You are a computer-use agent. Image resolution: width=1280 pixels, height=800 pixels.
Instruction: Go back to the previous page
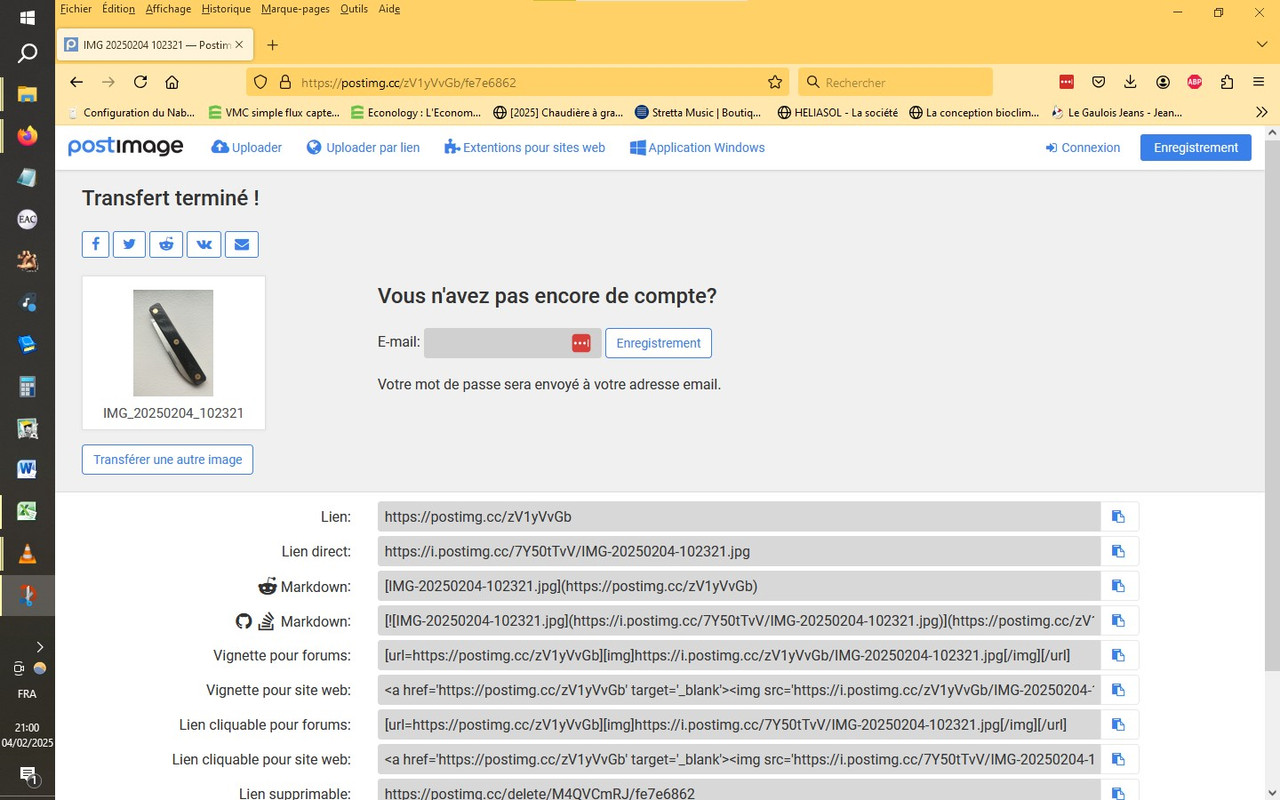pos(77,82)
